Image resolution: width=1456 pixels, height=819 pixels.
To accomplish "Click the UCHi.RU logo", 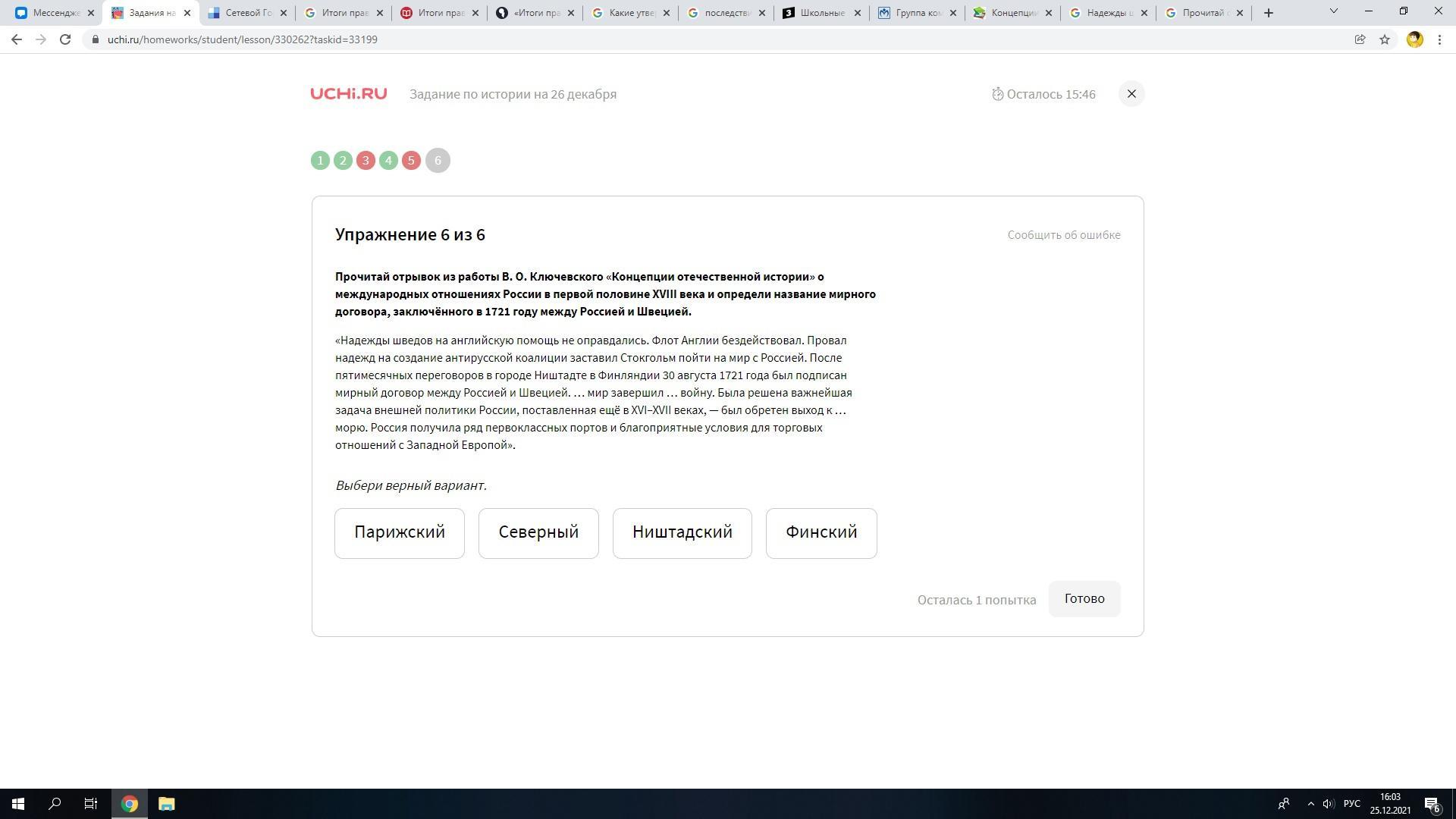I will point(349,94).
